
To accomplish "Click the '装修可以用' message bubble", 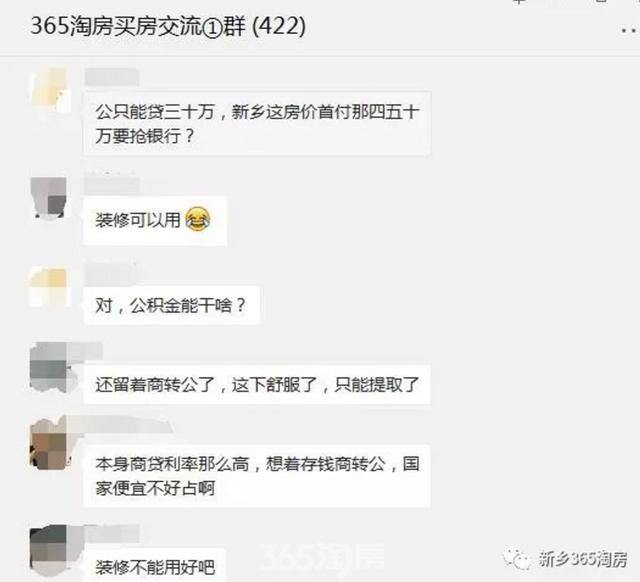I will coord(155,220).
